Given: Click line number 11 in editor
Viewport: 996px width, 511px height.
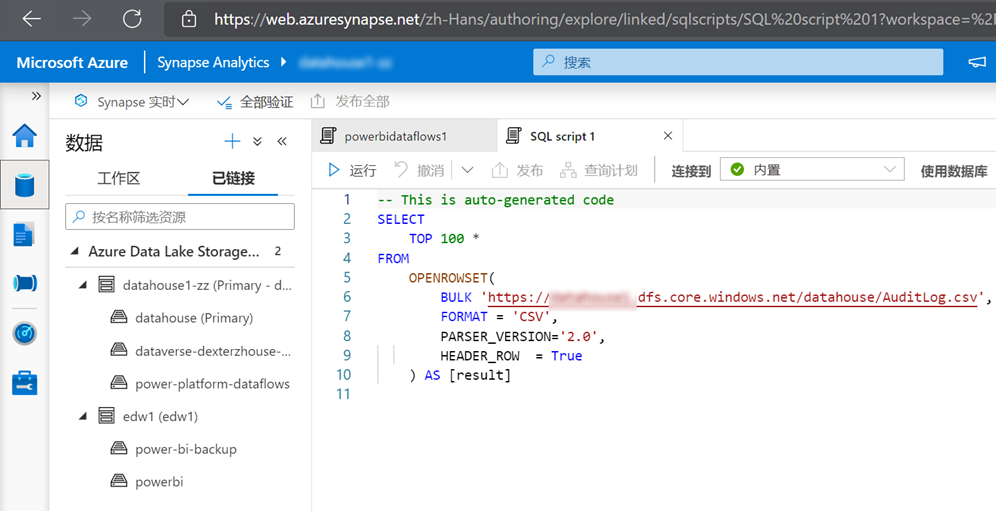Looking at the screenshot, I should [344, 394].
